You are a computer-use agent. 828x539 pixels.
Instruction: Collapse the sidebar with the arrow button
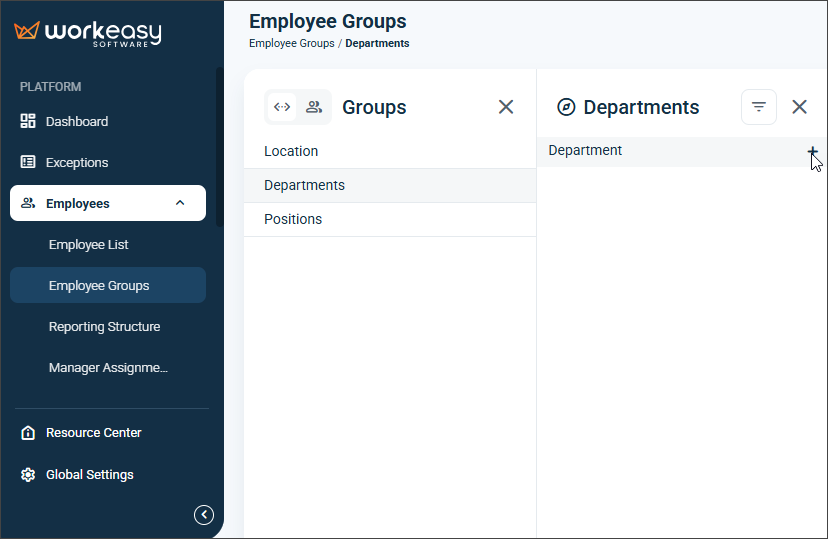[x=204, y=515]
